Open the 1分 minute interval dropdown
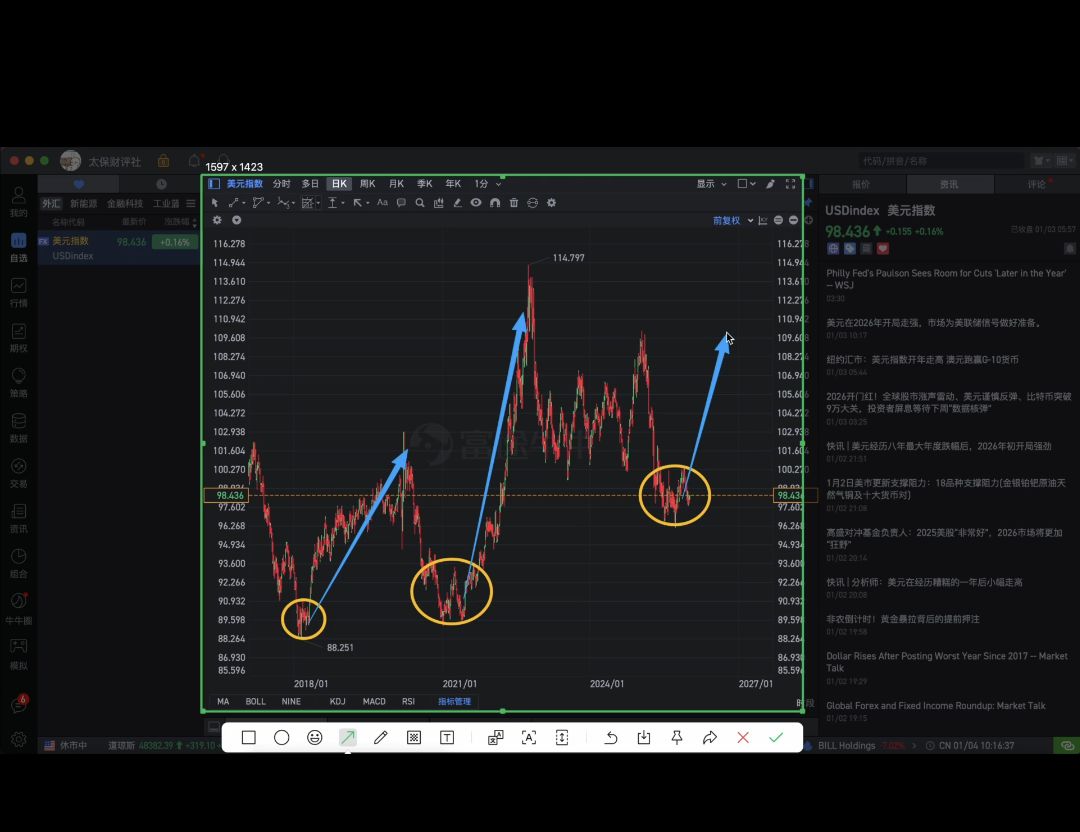Viewport: 1080px width, 832px height. click(x=487, y=184)
